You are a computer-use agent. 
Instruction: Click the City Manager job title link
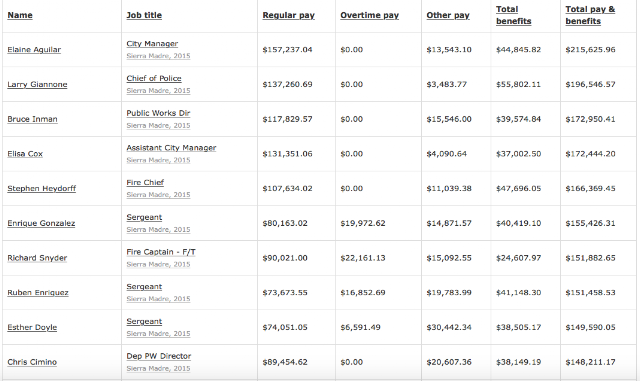tap(152, 44)
